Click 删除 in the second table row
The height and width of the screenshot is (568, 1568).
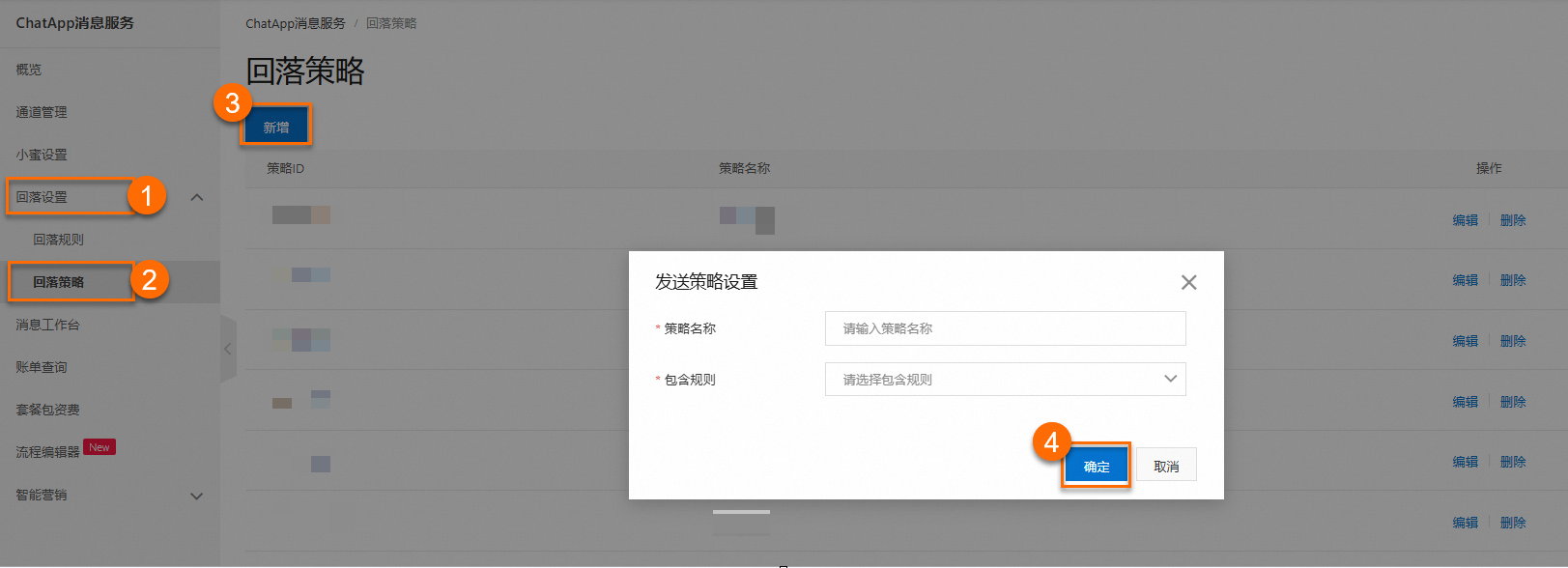[1513, 280]
